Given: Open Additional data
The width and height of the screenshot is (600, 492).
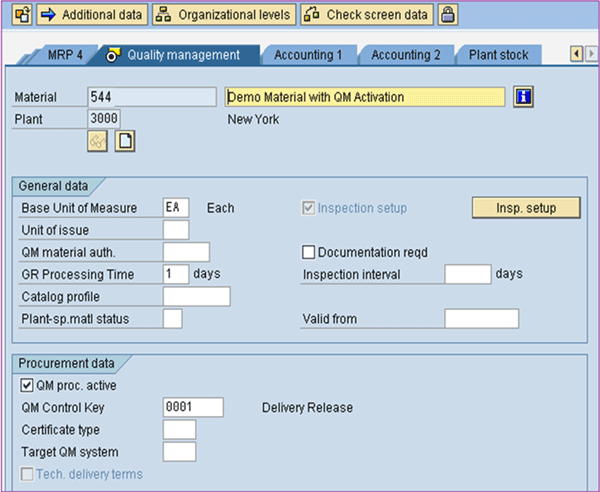Looking at the screenshot, I should click(x=93, y=14).
